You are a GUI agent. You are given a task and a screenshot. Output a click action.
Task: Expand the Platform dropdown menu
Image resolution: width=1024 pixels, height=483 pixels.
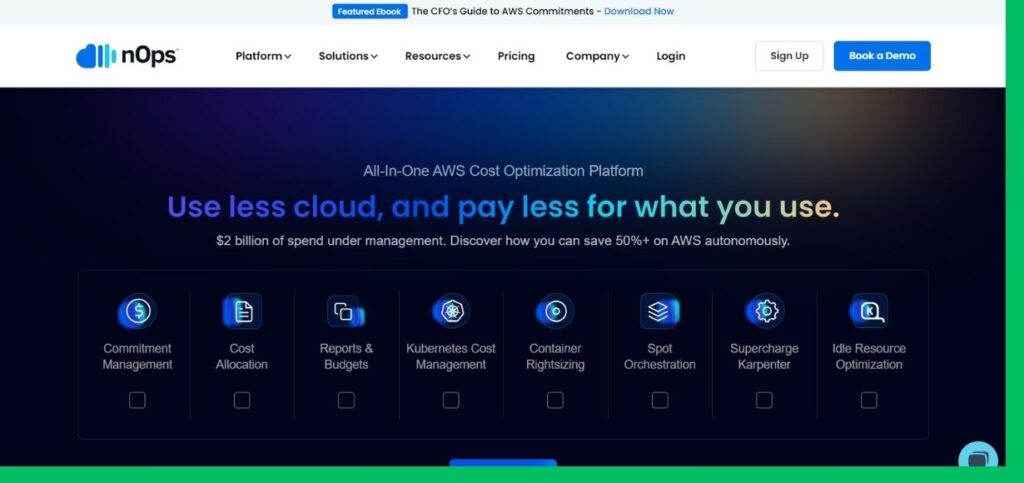[x=263, y=56]
